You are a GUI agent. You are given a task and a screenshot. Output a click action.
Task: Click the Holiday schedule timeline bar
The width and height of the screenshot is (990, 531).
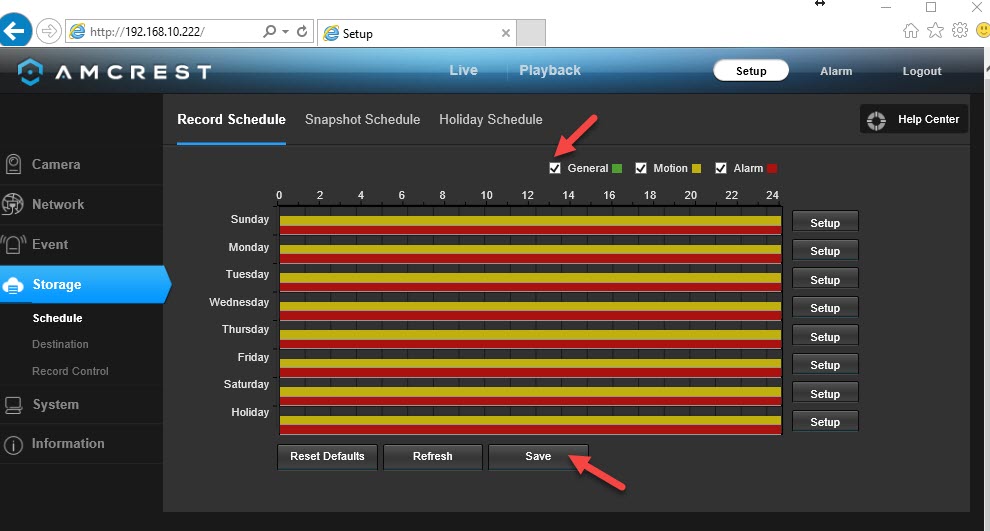point(530,421)
